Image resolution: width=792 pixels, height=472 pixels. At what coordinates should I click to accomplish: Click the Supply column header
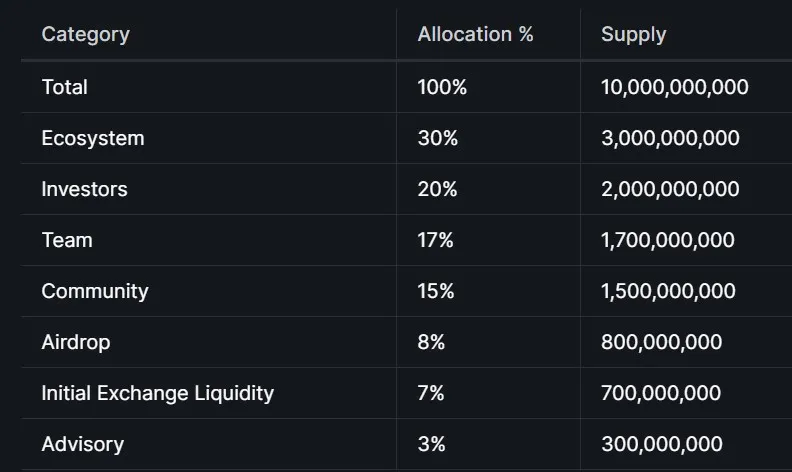633,35
